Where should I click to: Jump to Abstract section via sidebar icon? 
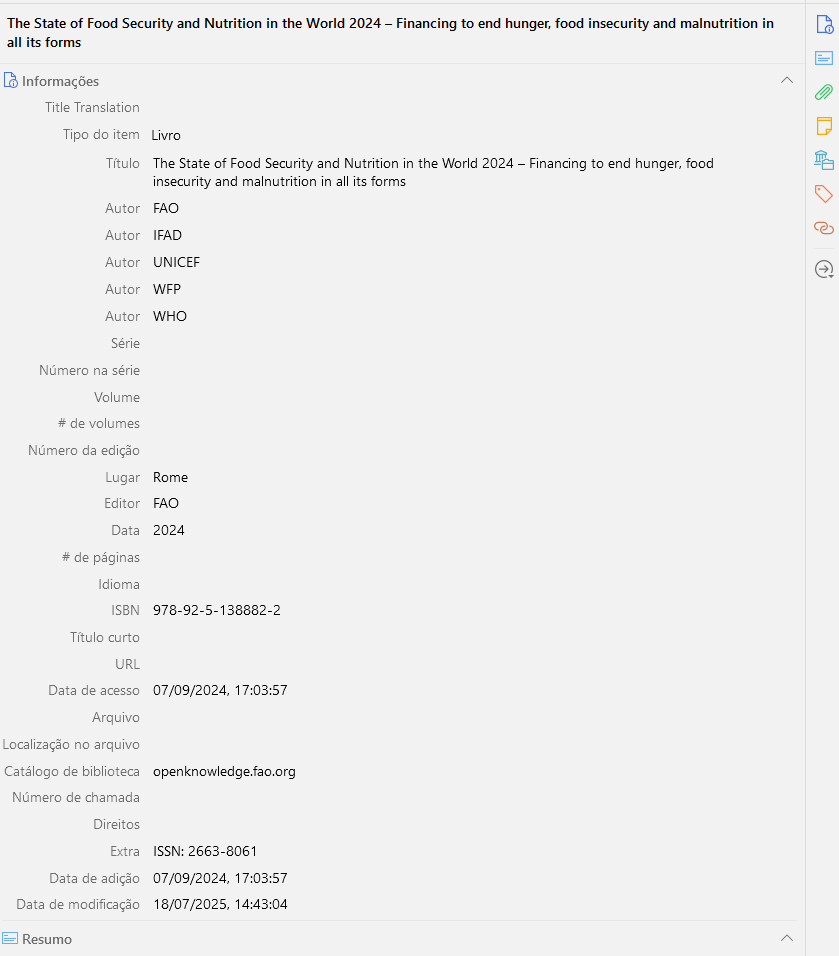(x=824, y=58)
